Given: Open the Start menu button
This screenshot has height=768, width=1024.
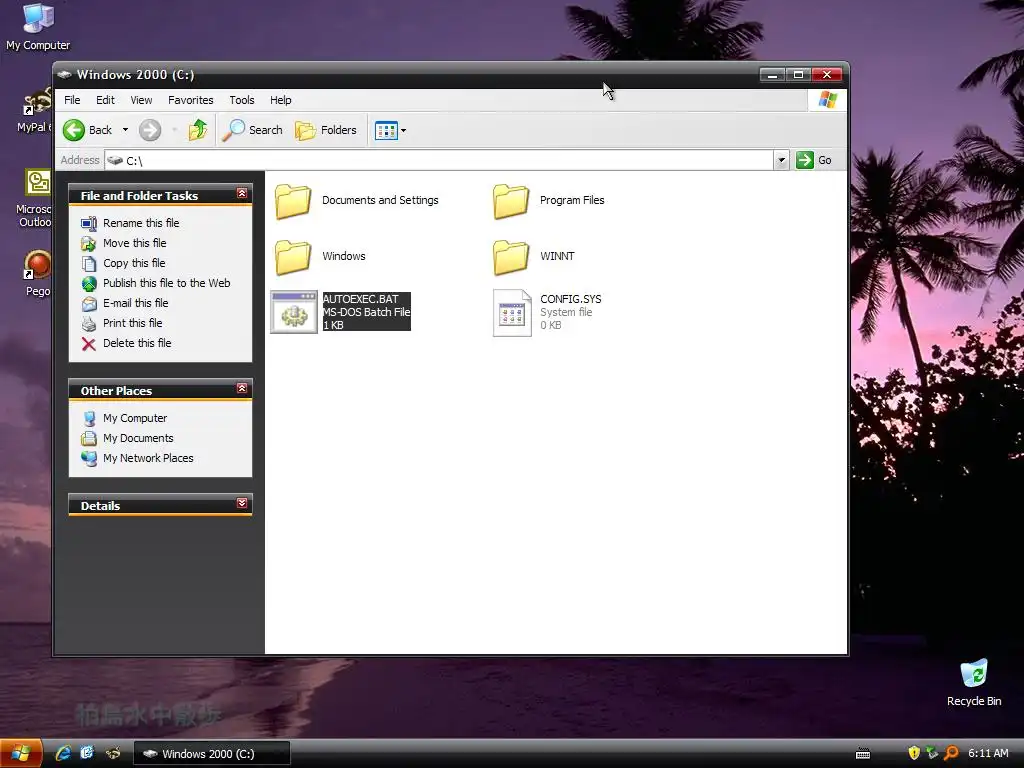Looking at the screenshot, I should point(21,754).
